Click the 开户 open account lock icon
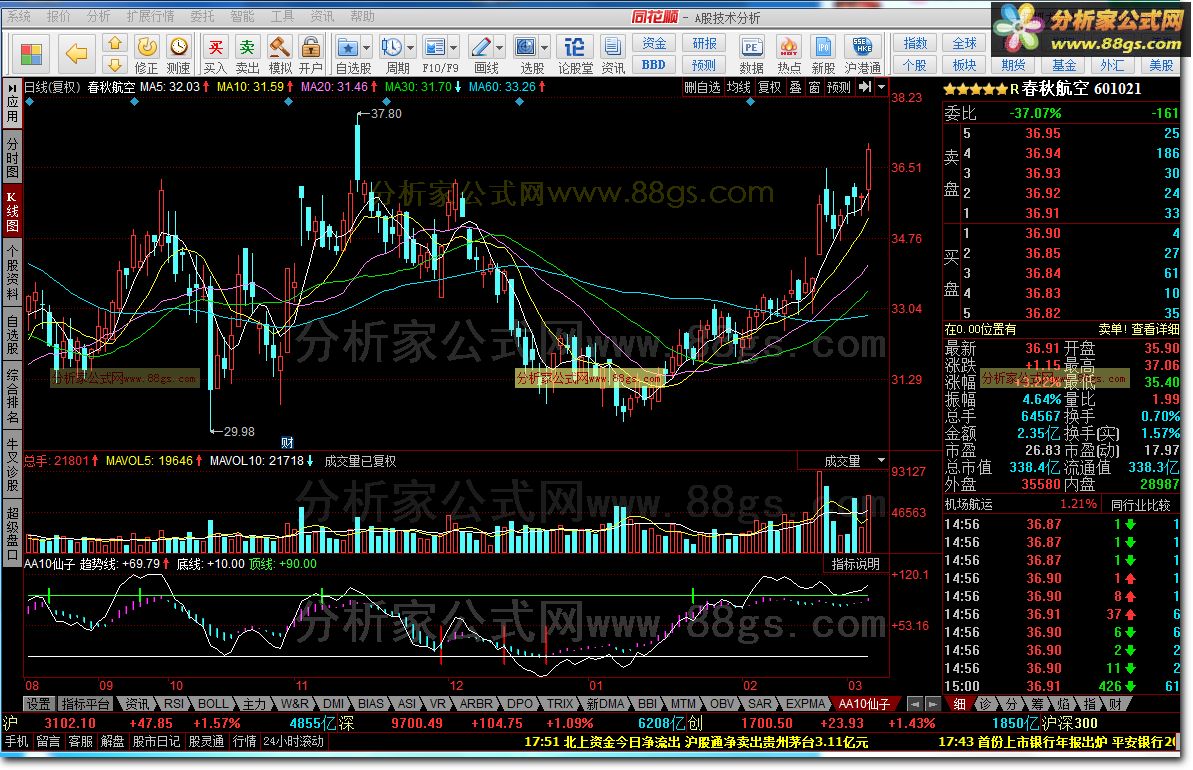The height and width of the screenshot is (770, 1193). click(x=310, y=47)
